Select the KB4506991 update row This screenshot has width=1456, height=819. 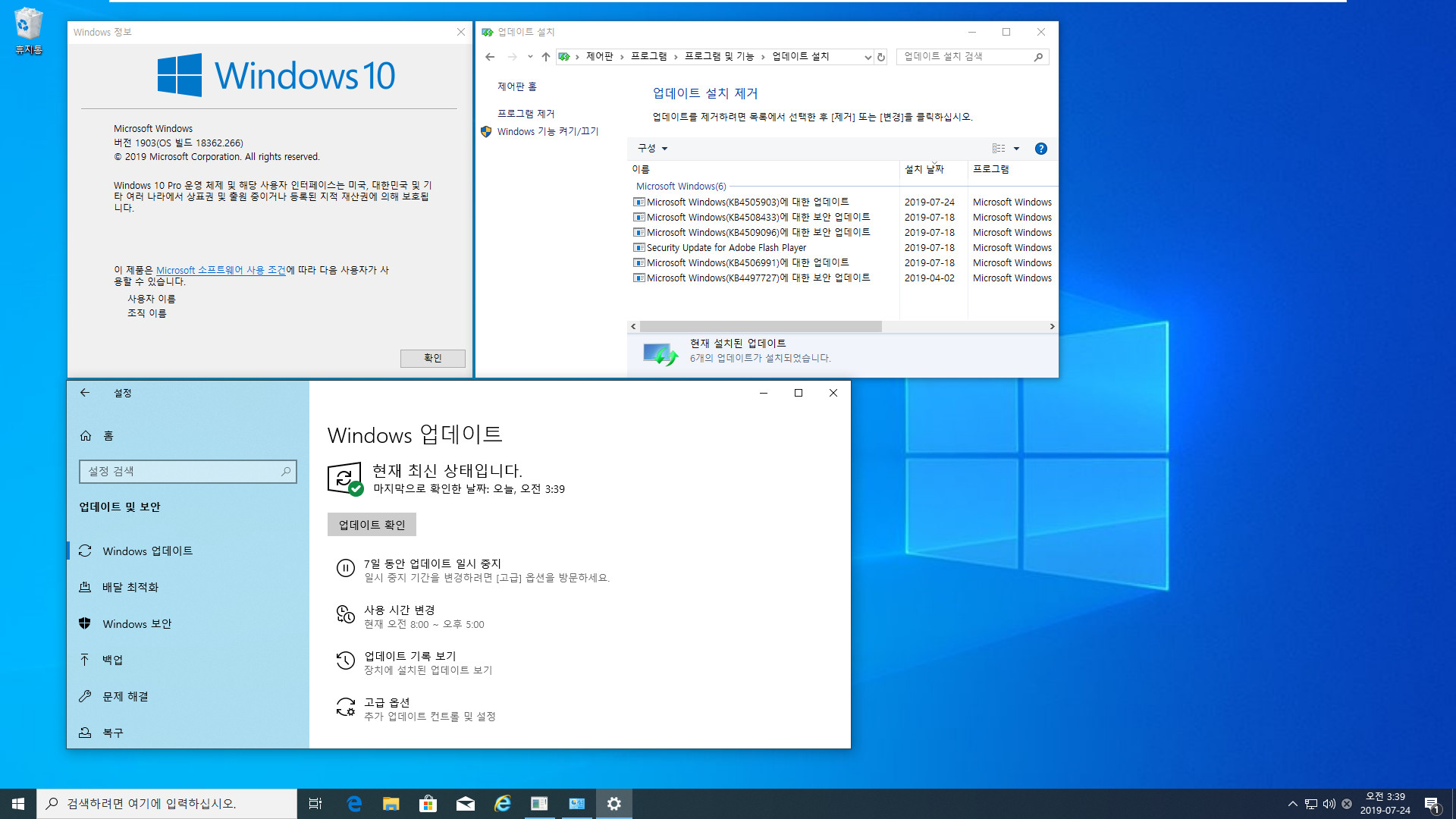point(842,263)
